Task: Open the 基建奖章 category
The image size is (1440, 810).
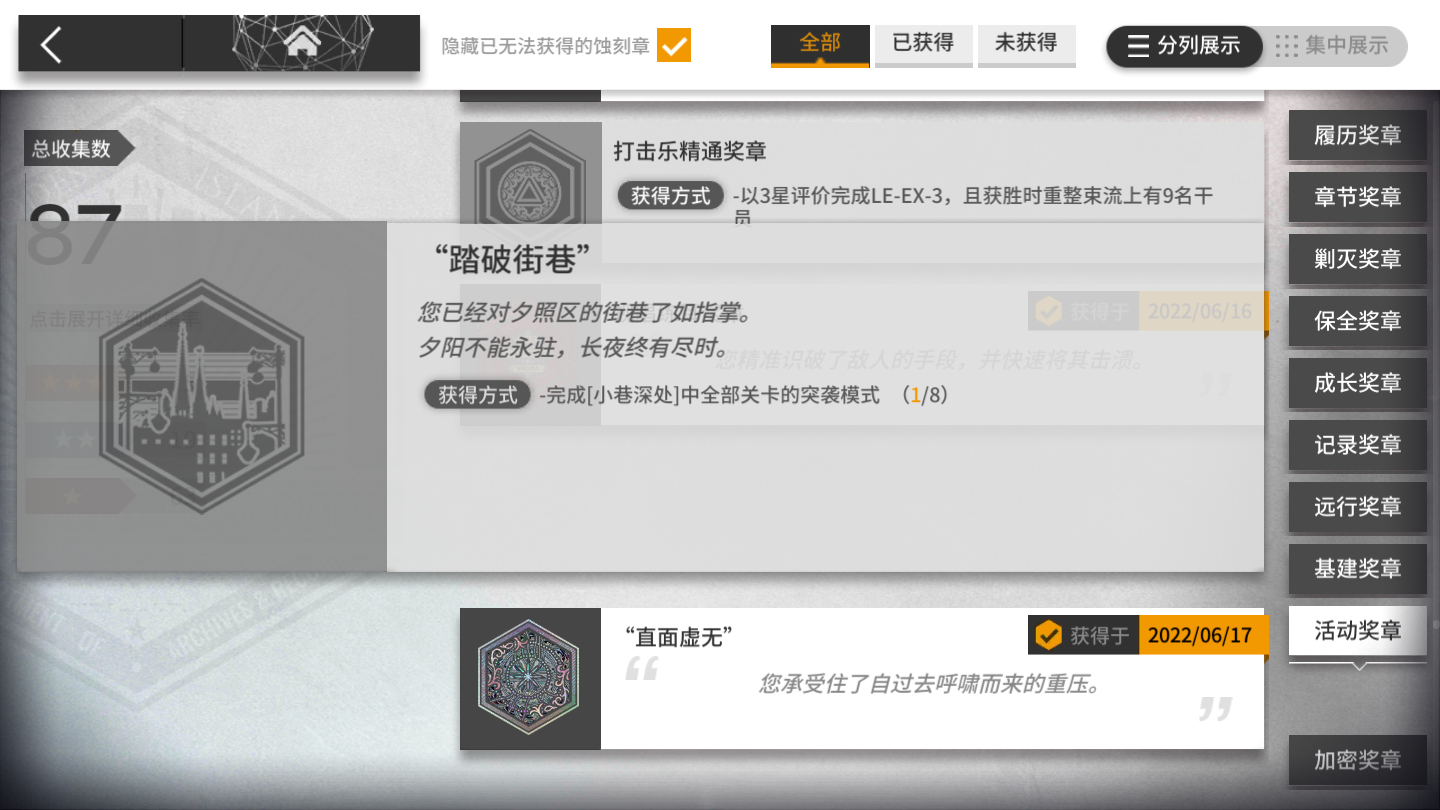Action: pos(1357,569)
